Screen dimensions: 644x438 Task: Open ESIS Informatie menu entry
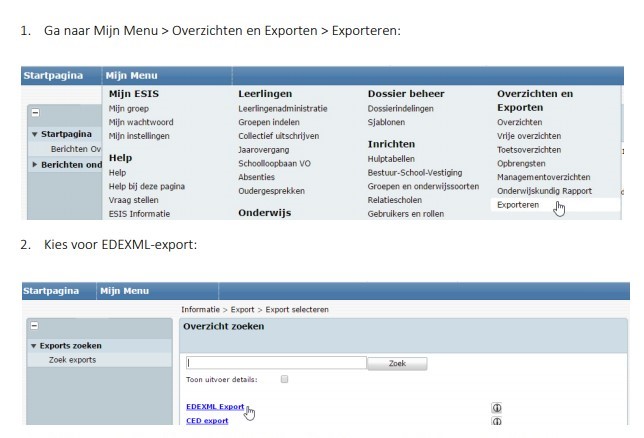[139, 214]
